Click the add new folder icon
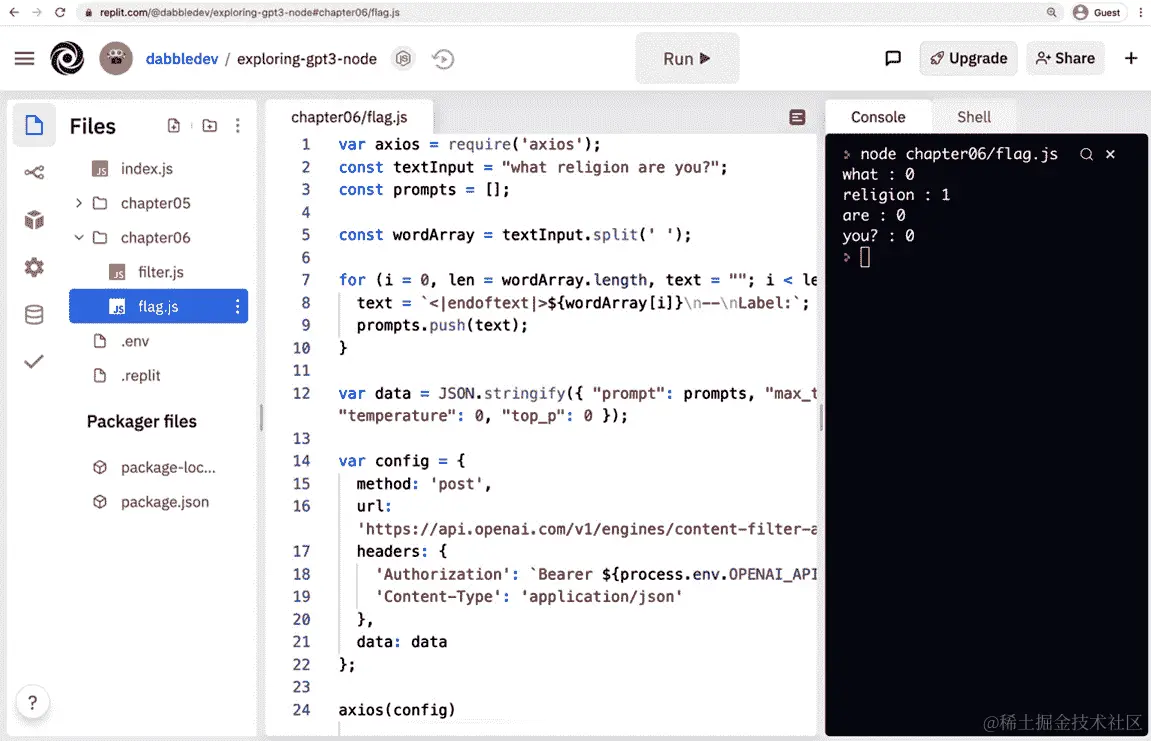 [210, 126]
